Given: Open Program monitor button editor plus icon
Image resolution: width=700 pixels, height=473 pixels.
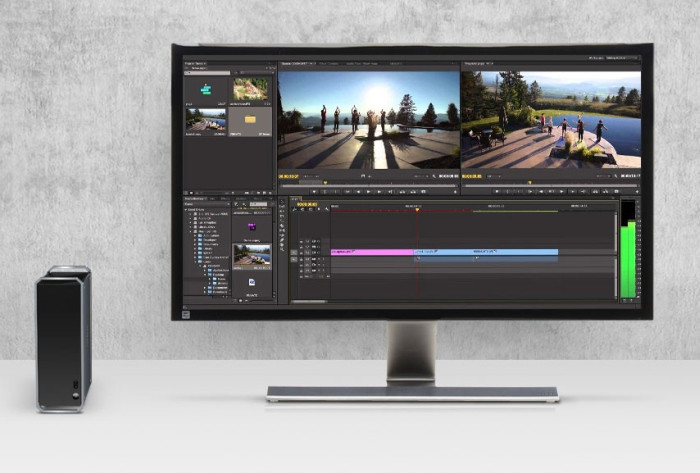Looking at the screenshot, I should 637,191.
